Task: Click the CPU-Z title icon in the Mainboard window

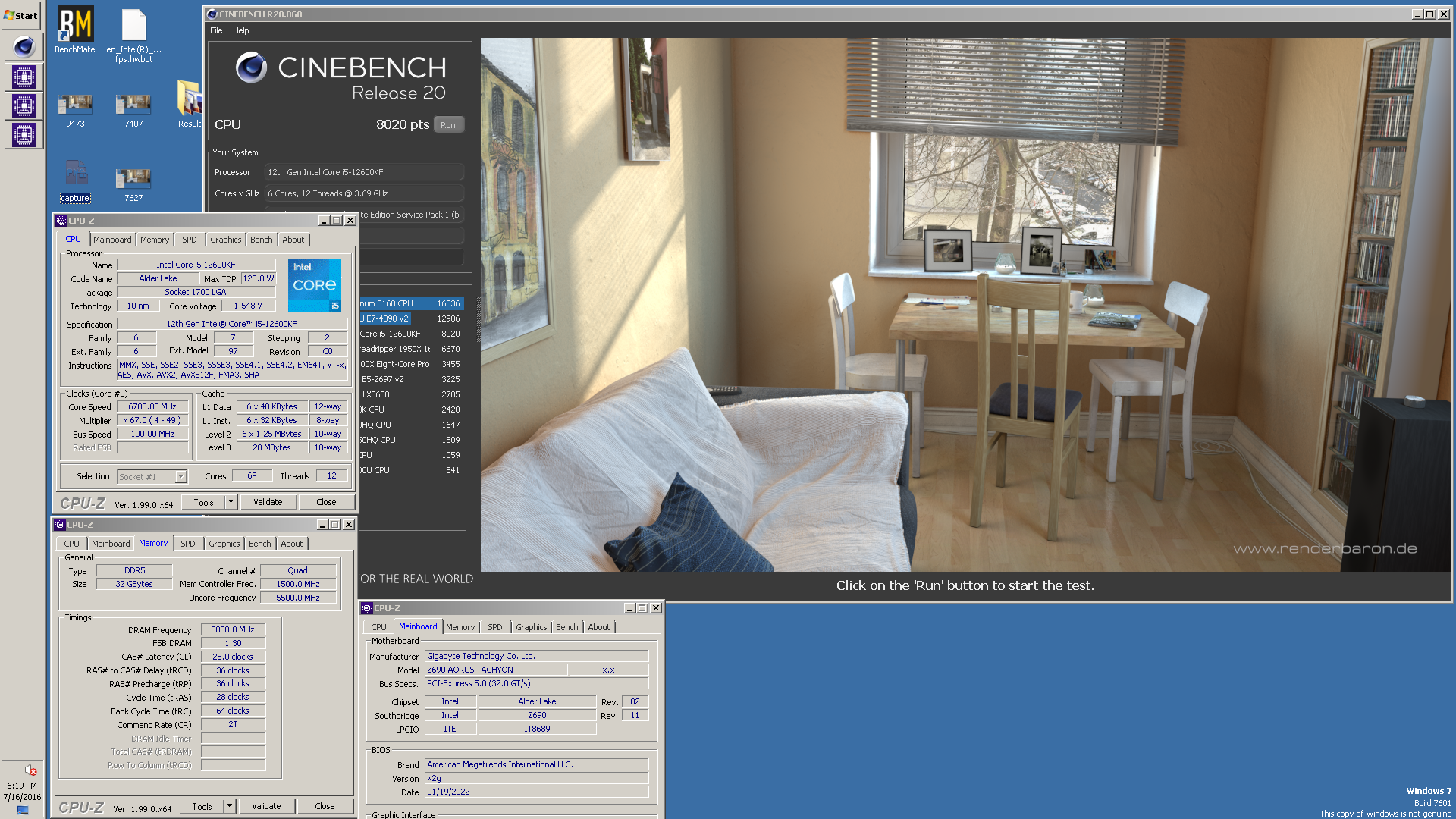Action: pyautogui.click(x=367, y=608)
